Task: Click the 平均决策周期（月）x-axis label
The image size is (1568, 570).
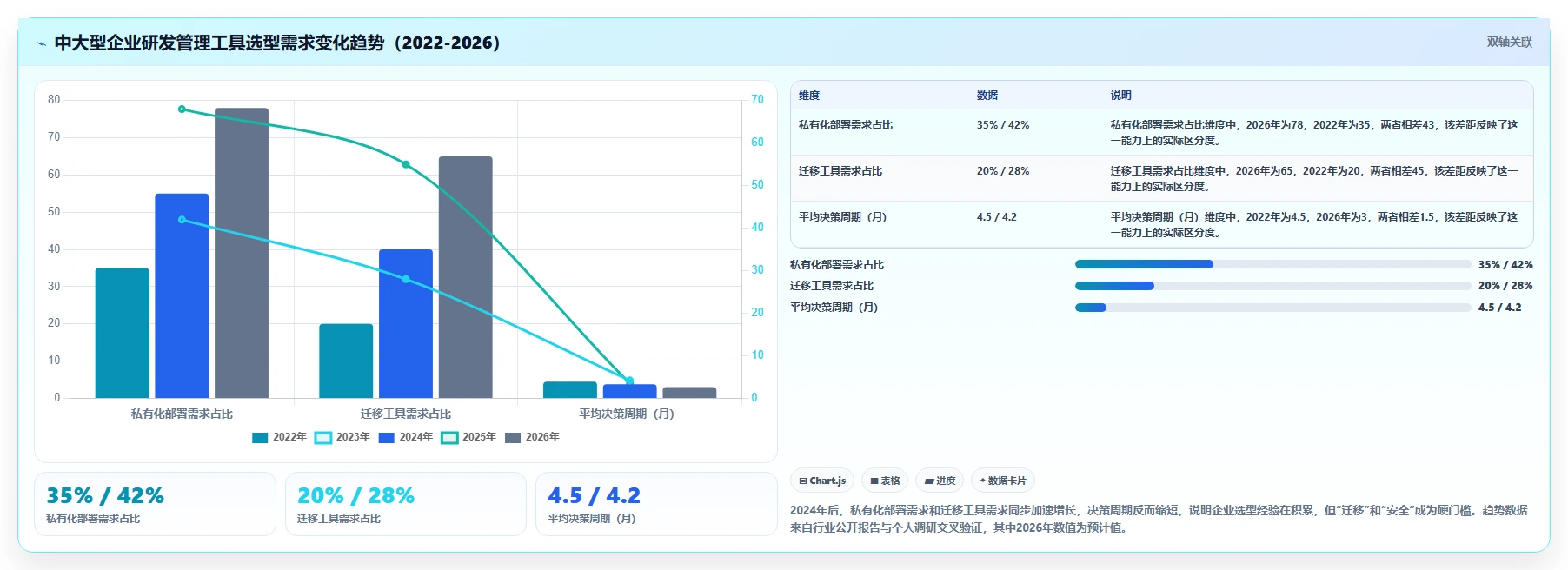Action: tap(627, 414)
